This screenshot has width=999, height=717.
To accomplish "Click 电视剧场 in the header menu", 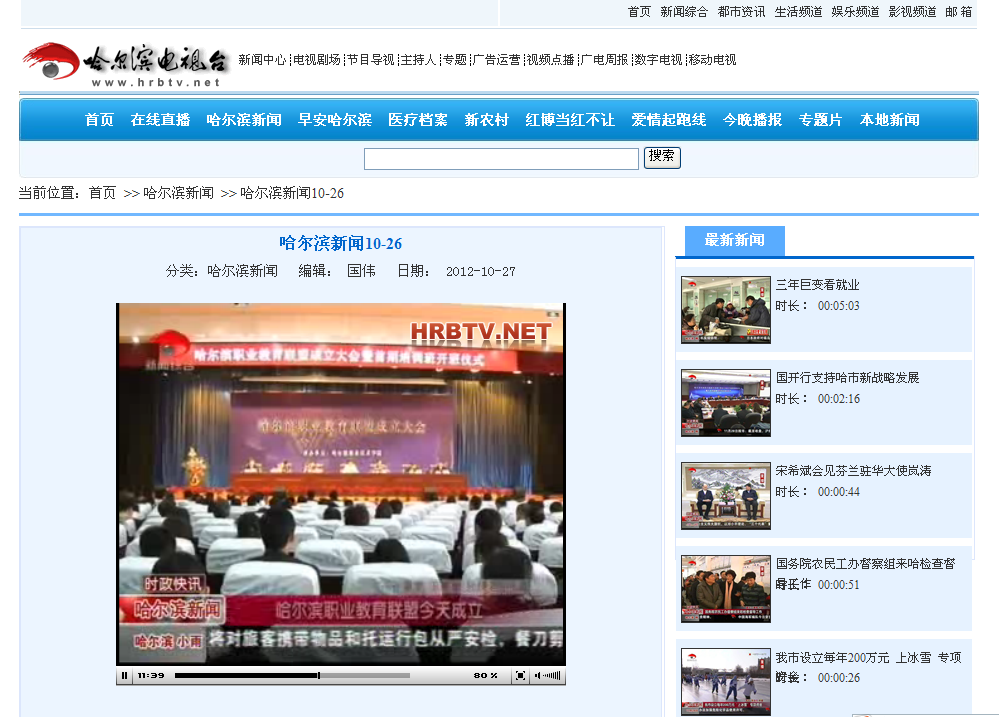I will coord(317,59).
